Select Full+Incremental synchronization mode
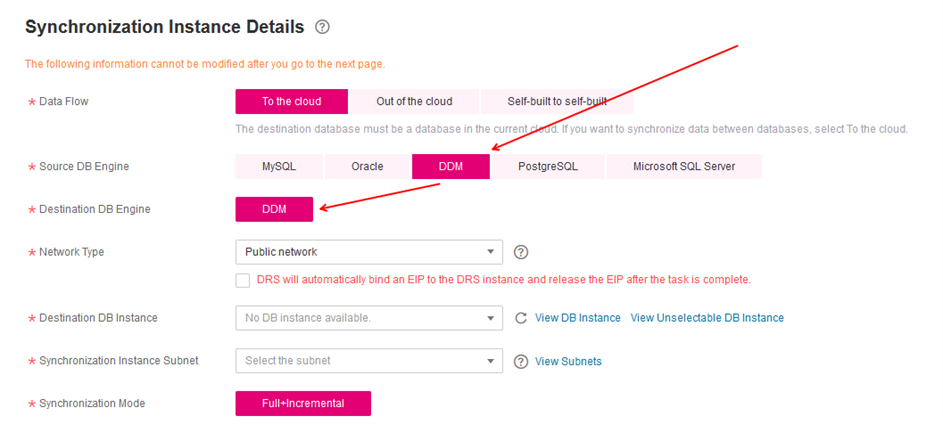The width and height of the screenshot is (943, 424). coord(303,403)
